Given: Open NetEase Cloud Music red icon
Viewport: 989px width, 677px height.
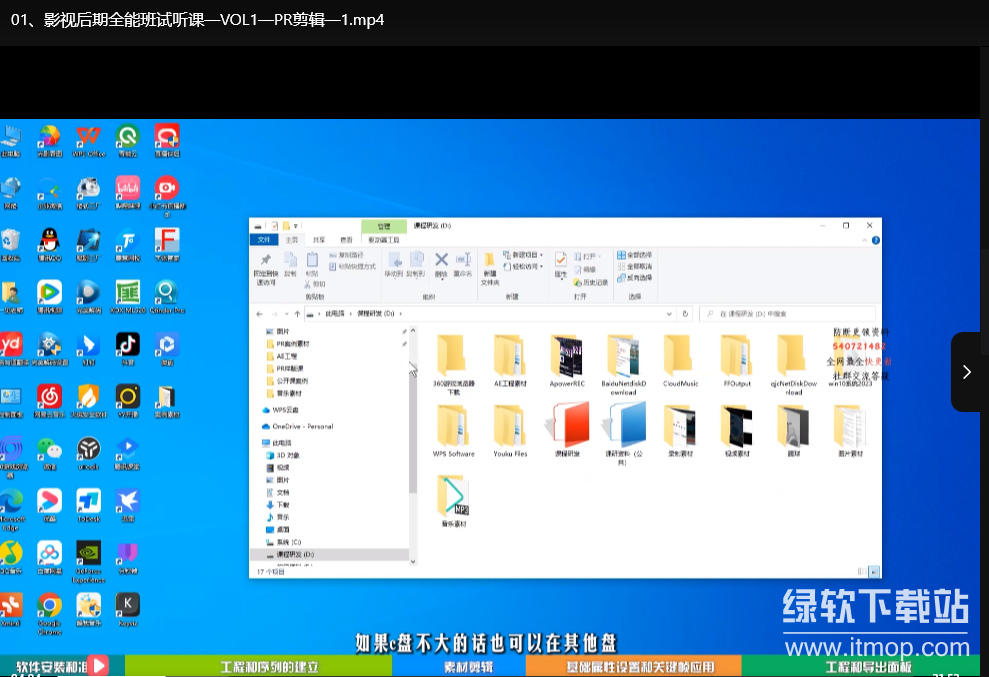Looking at the screenshot, I should (49, 401).
